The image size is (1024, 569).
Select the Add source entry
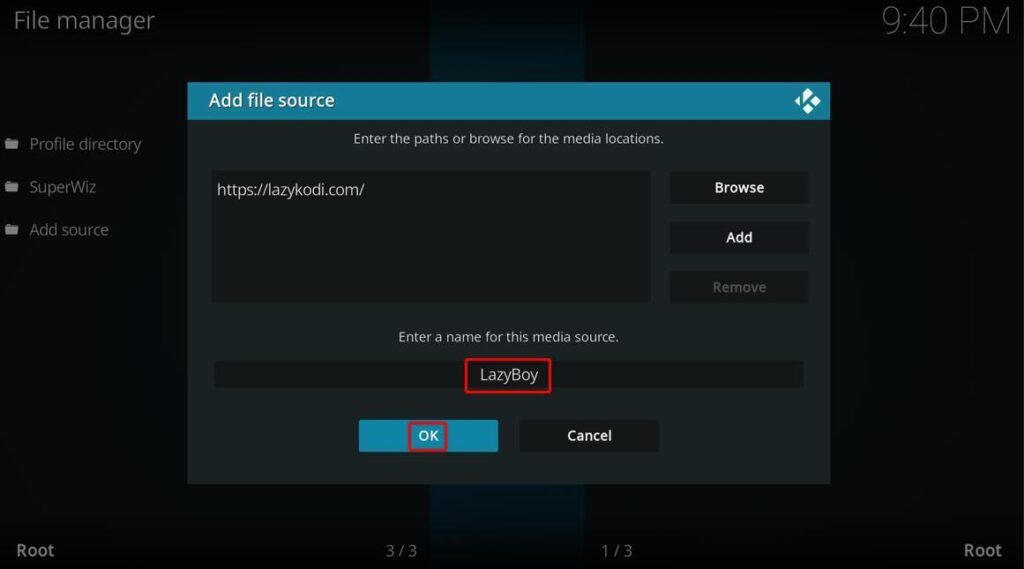click(69, 230)
